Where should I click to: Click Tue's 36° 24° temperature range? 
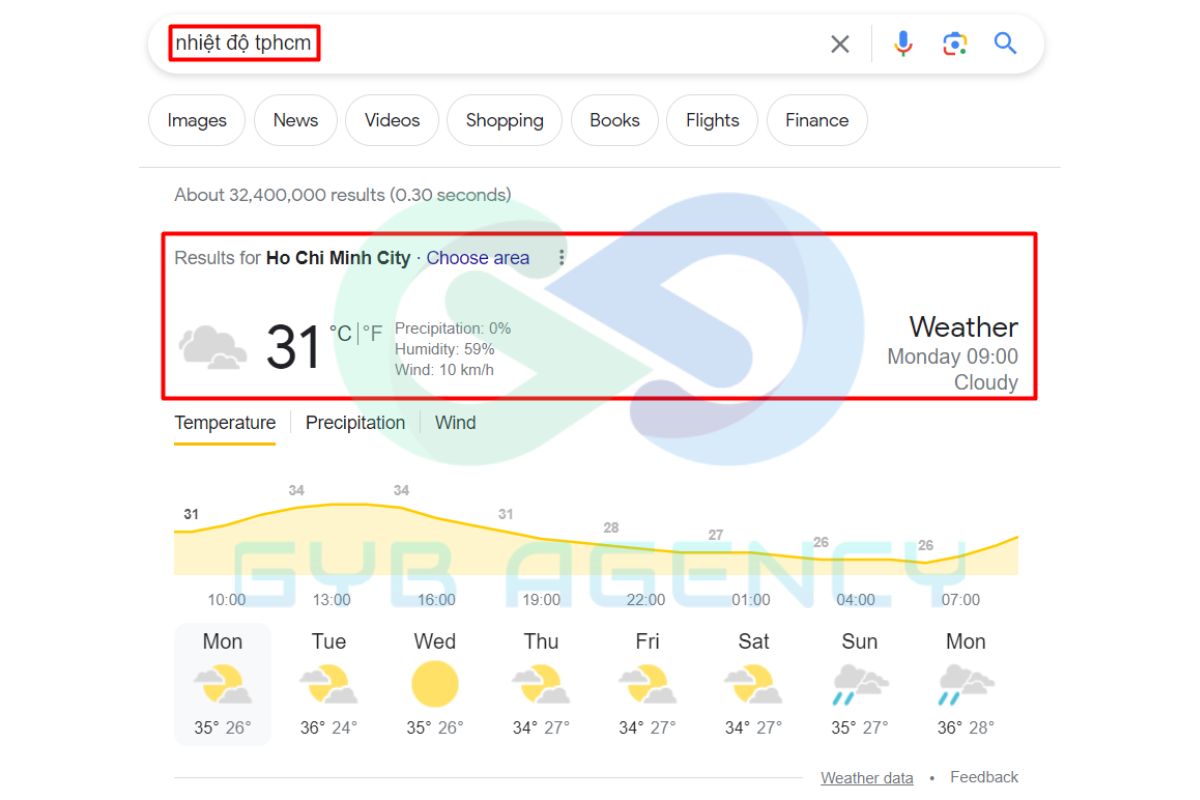[328, 728]
